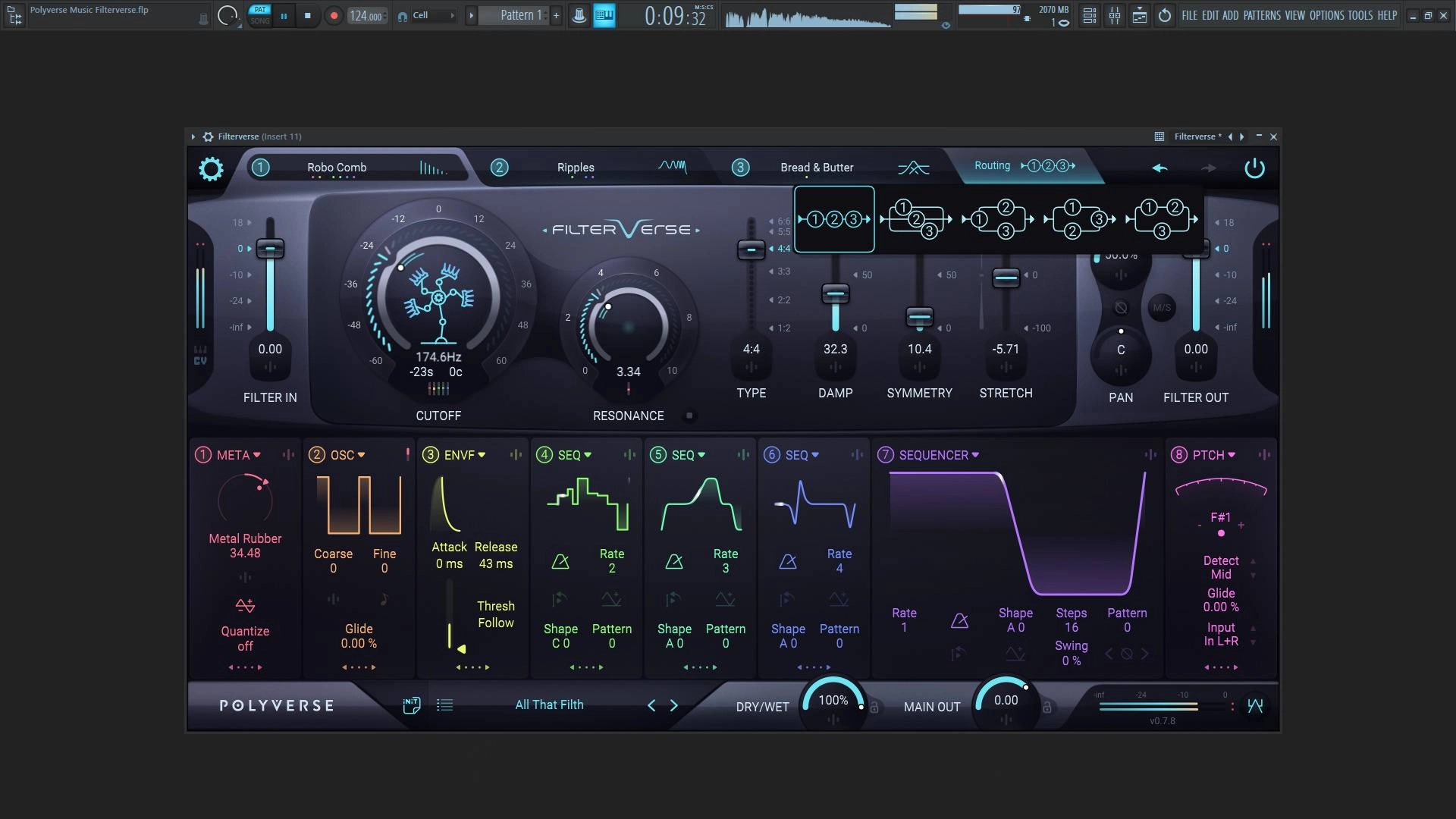Open the PTCH modulator type dropdown
1456x819 pixels.
[x=1213, y=455]
